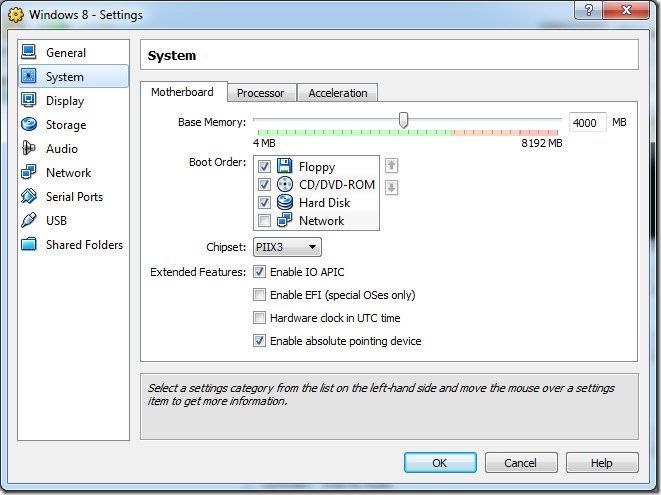Switch to the Acceleration tab
The image size is (661, 495).
pyautogui.click(x=338, y=93)
